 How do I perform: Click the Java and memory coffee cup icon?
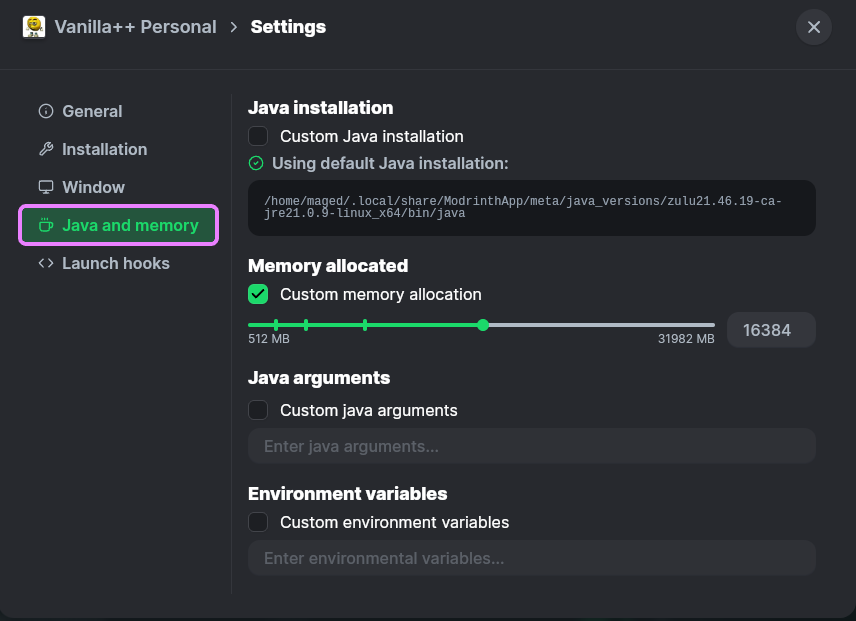tap(46, 225)
